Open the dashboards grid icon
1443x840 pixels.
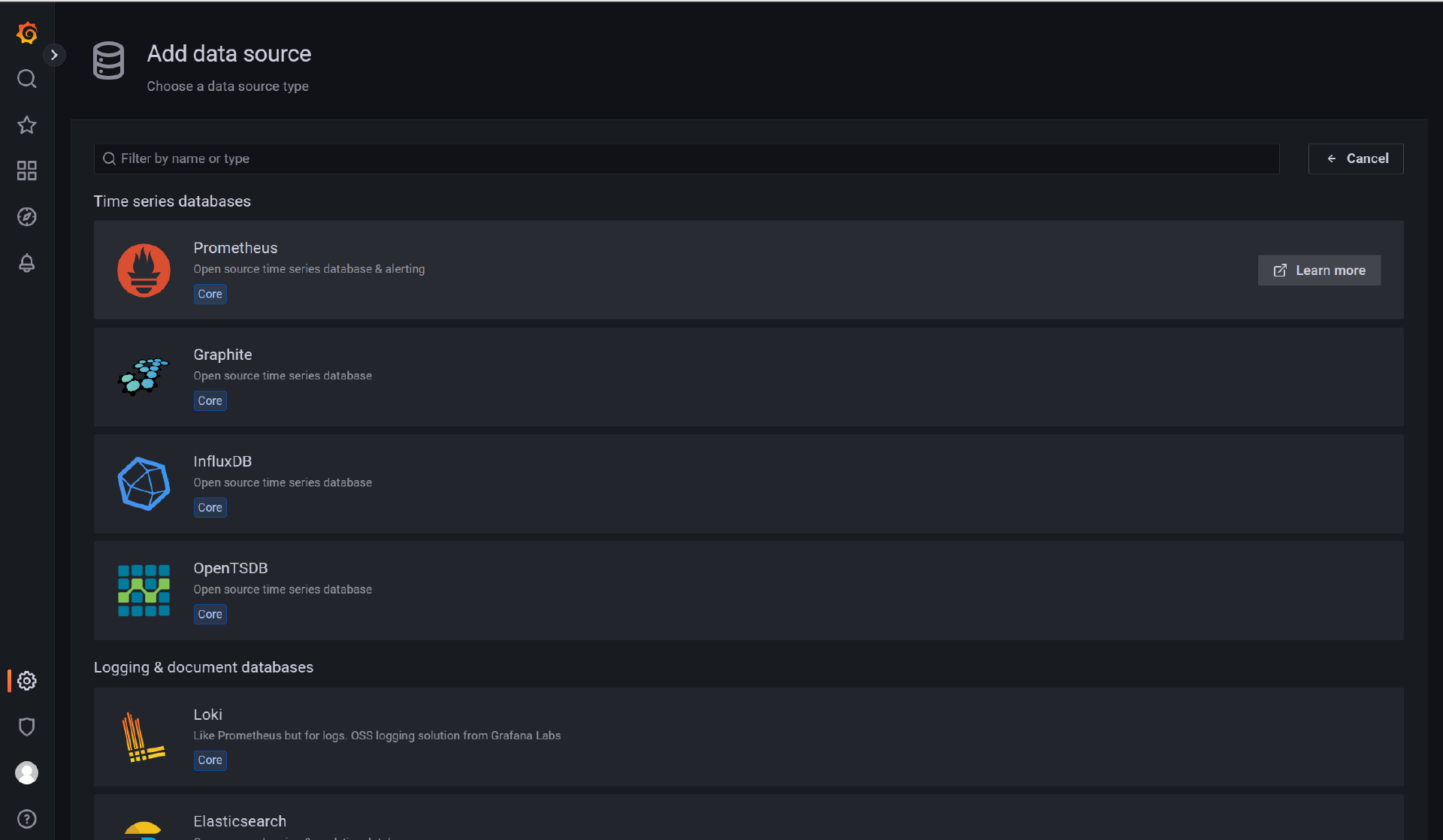(27, 171)
